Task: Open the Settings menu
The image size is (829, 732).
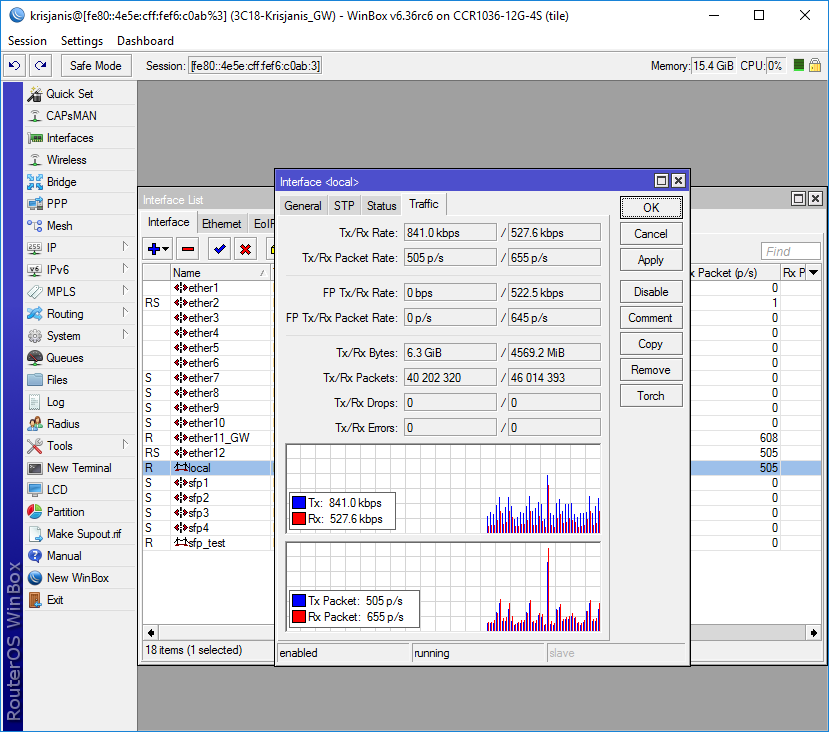Action: (x=82, y=41)
